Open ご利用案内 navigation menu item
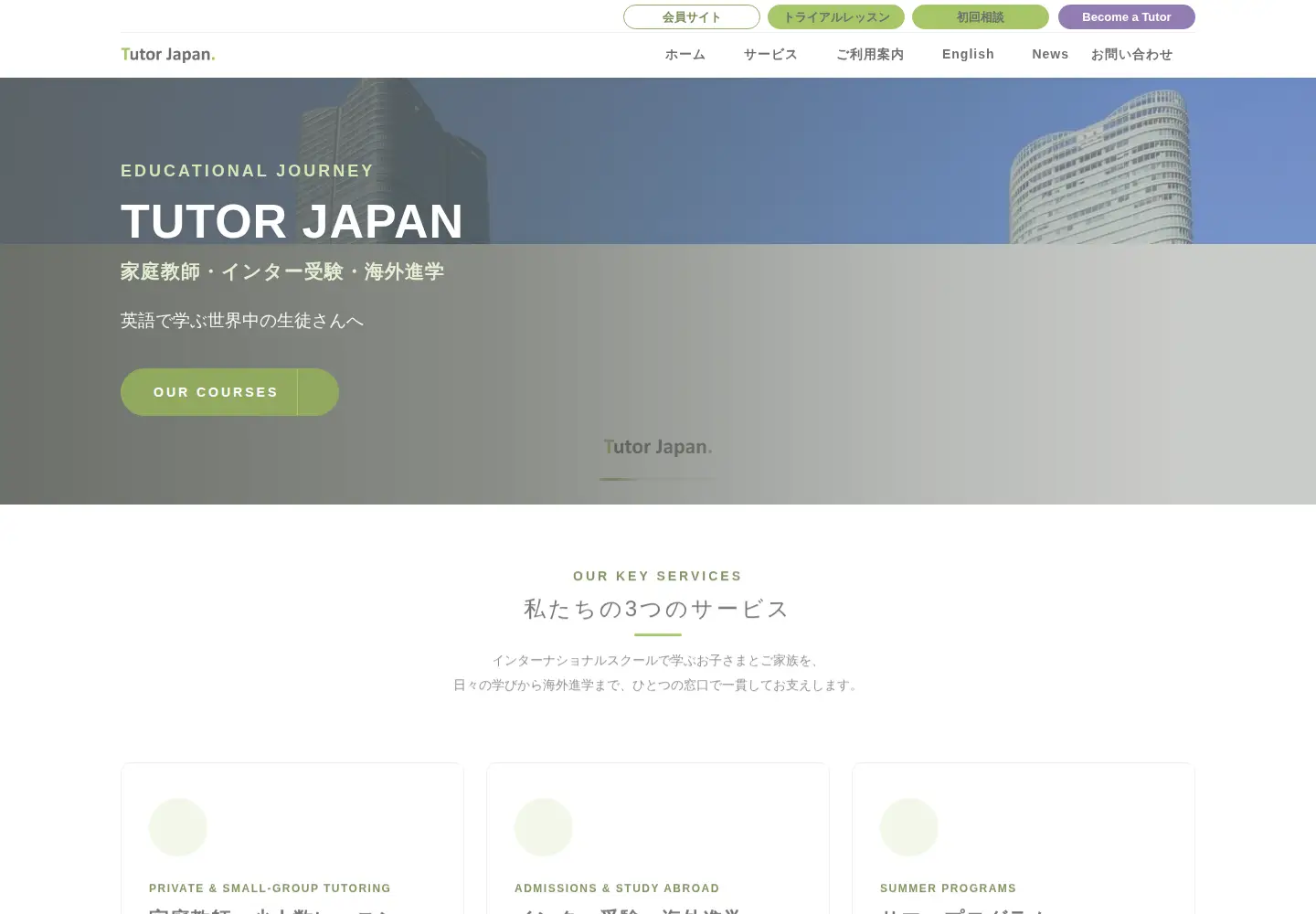Screen dimensions: 1316x914 pos(870,55)
